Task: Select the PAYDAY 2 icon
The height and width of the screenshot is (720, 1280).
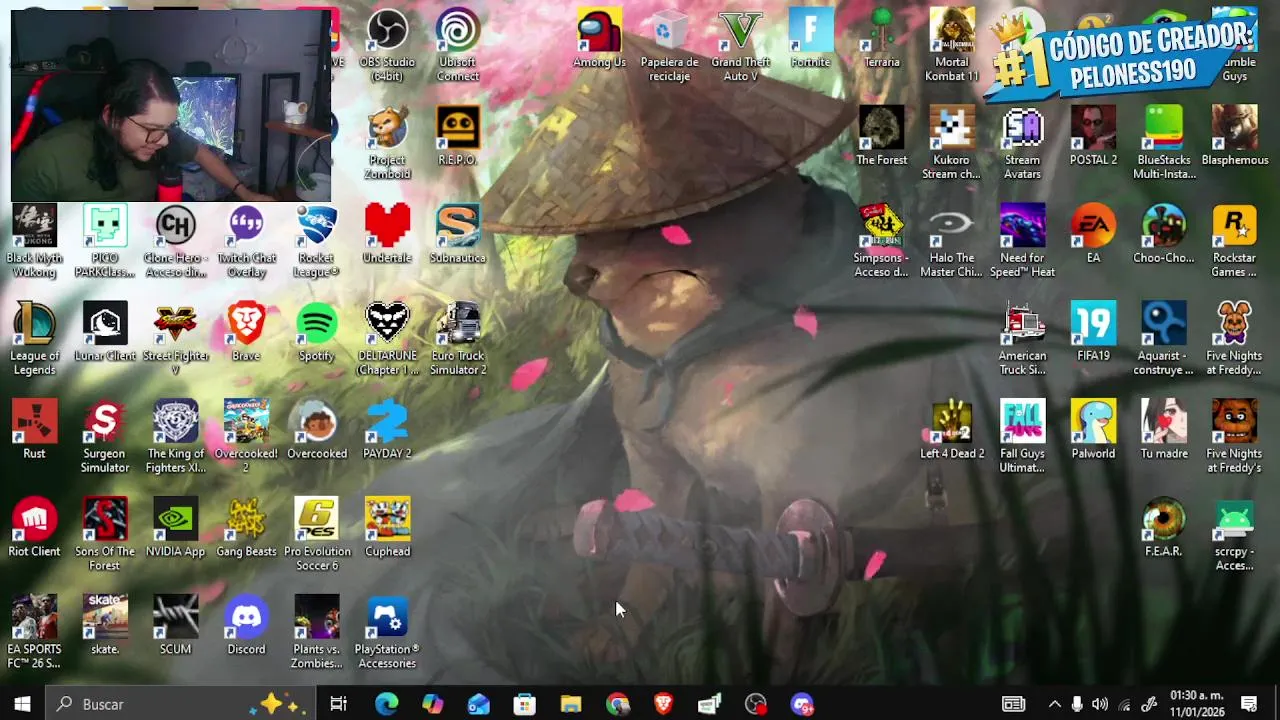Action: [x=387, y=431]
